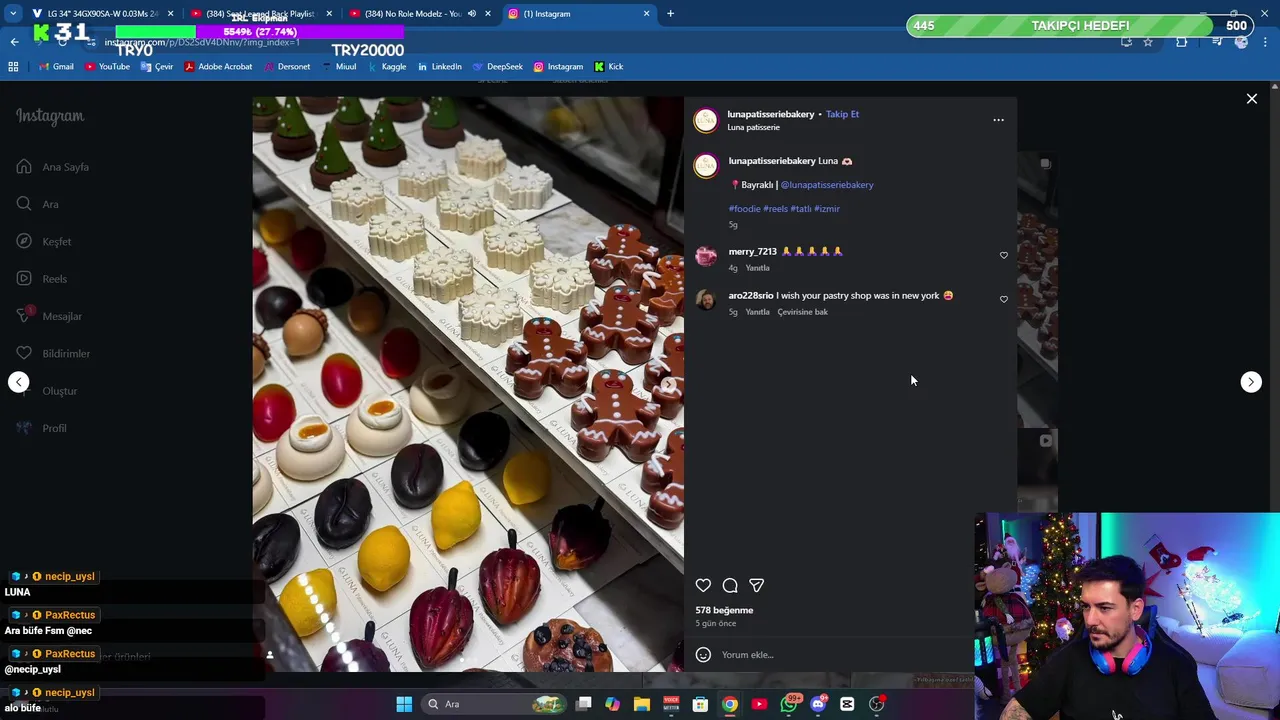Image resolution: width=1280 pixels, height=720 pixels.
Task: Open the three-dot post options menu
Action: [x=998, y=120]
